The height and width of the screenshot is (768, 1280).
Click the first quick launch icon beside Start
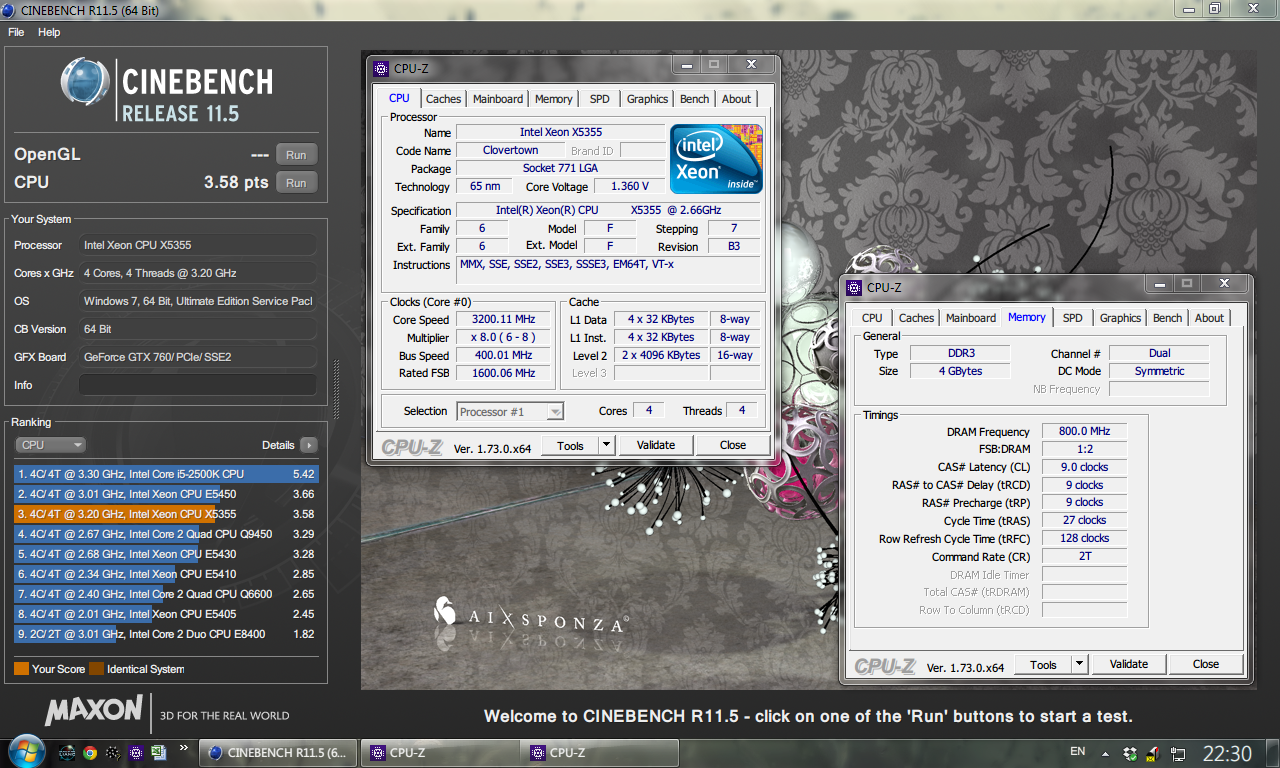(x=67, y=753)
